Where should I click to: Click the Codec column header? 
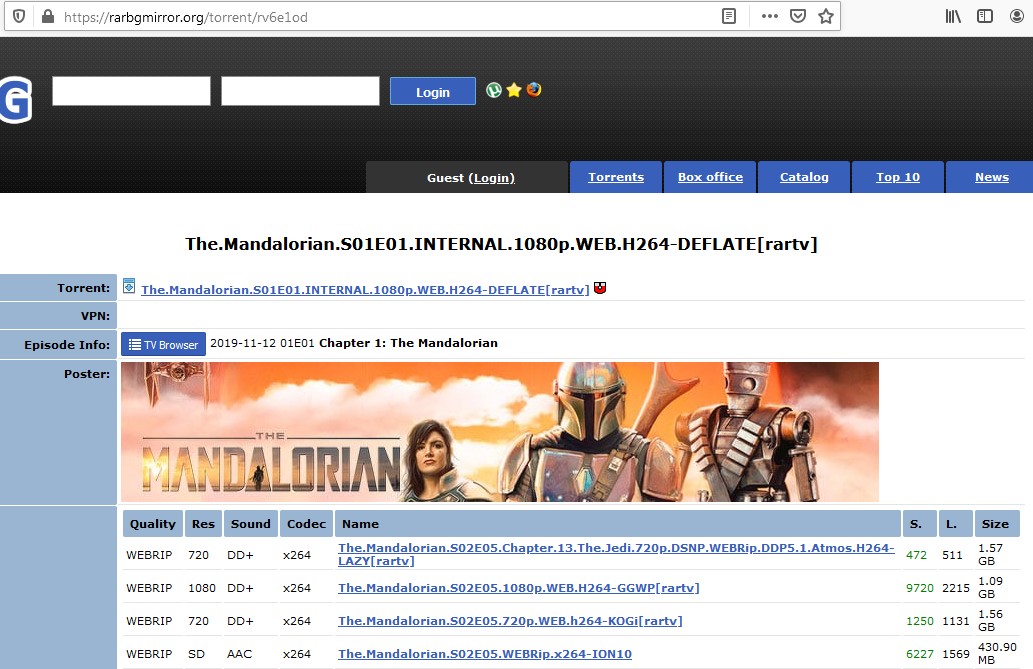pyautogui.click(x=306, y=523)
